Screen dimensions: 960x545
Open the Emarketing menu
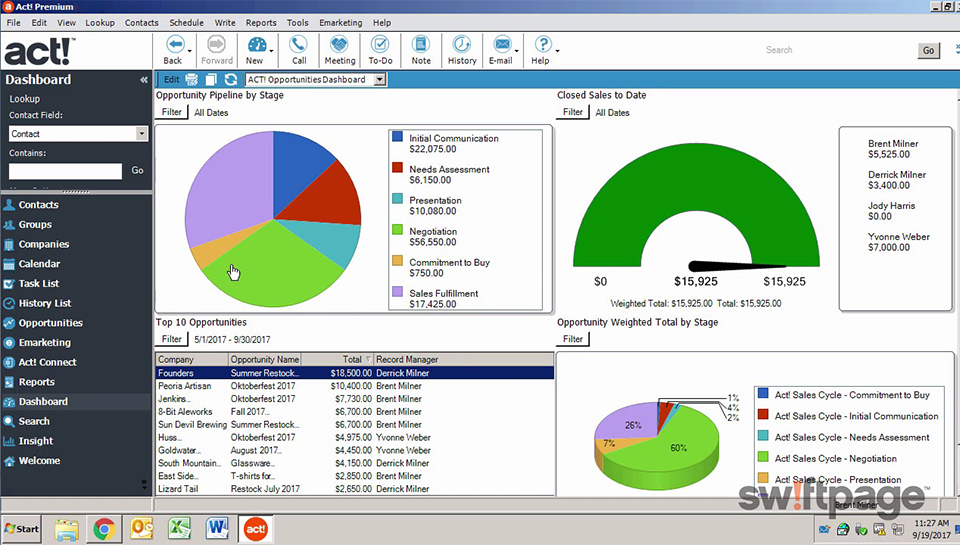click(x=340, y=23)
